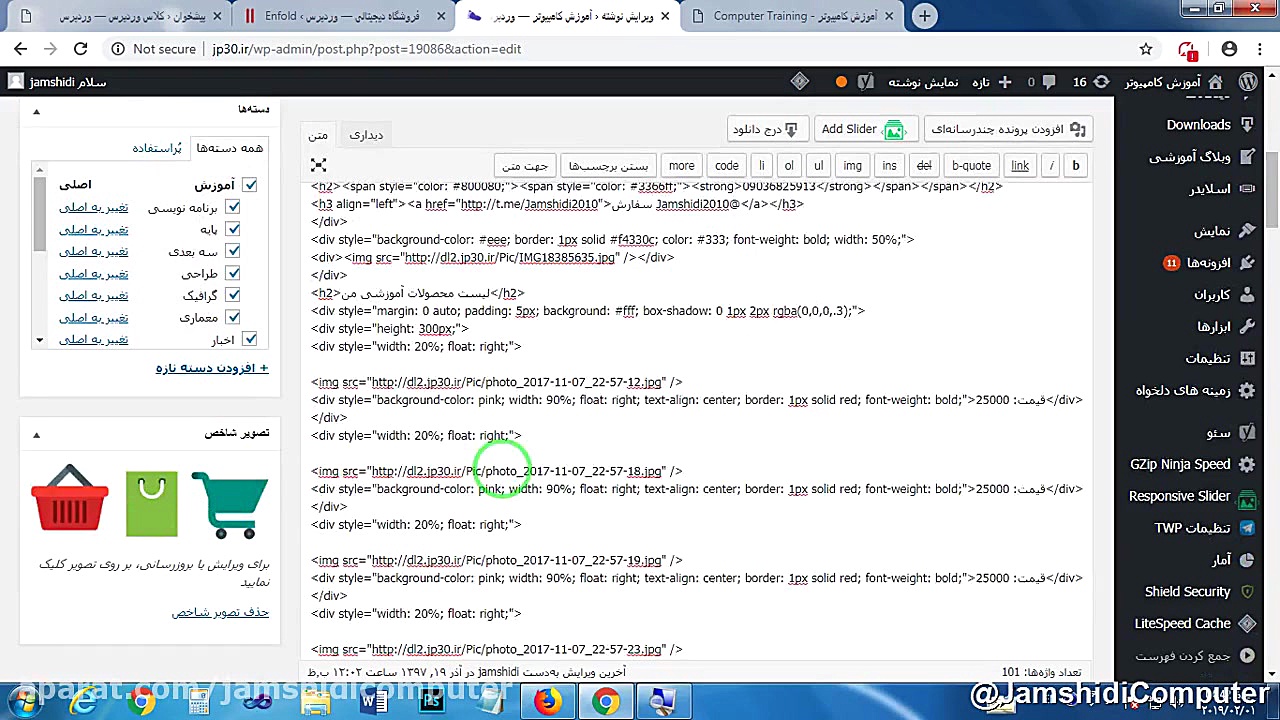Bookmark this page with the star icon
The image size is (1280, 720).
coord(1146,48)
